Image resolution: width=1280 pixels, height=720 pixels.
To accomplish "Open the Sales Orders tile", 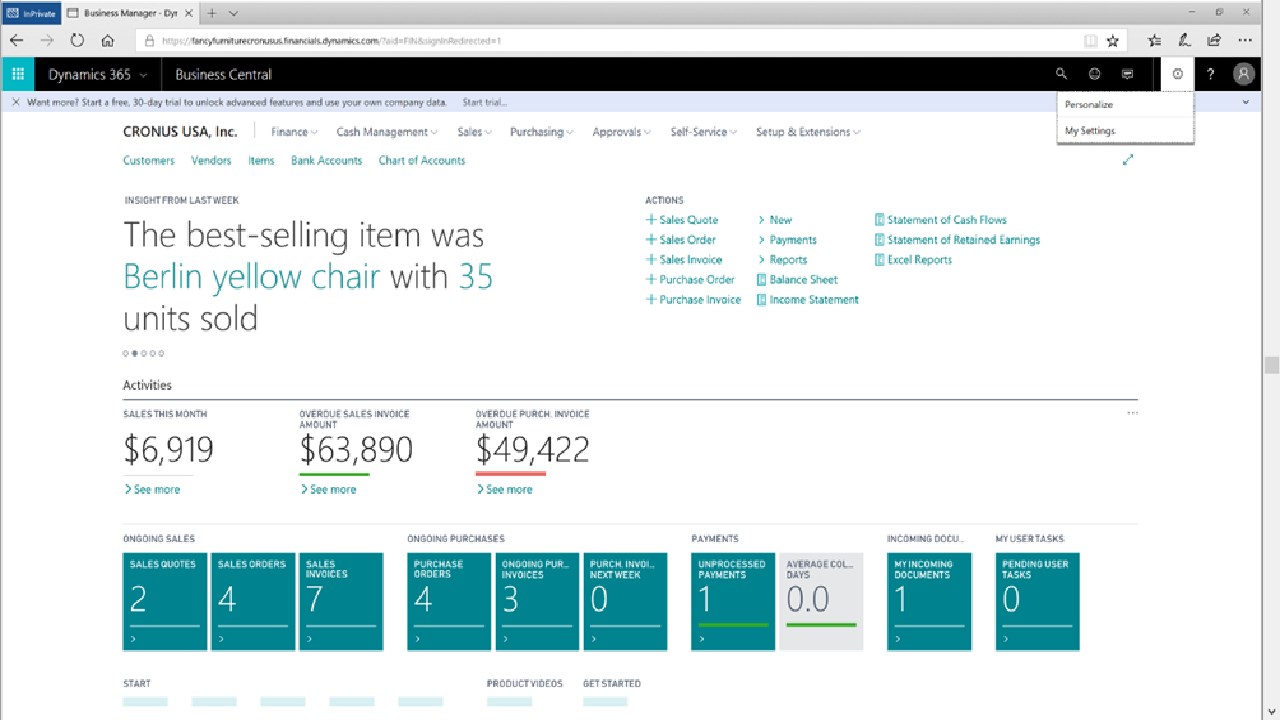I will 253,602.
